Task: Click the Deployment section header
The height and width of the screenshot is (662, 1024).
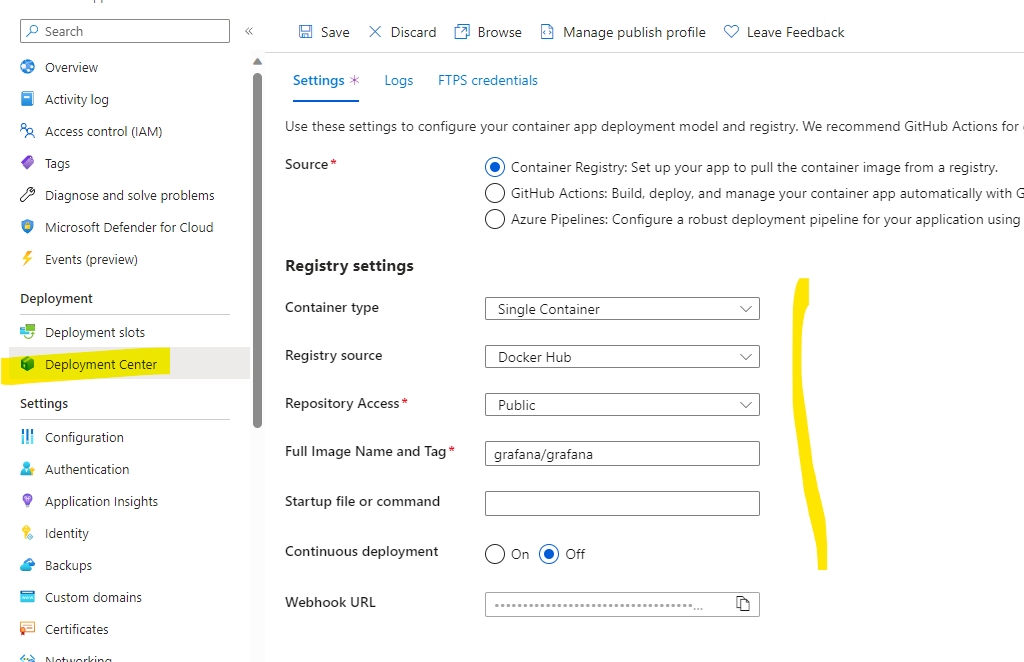Action: [x=56, y=298]
